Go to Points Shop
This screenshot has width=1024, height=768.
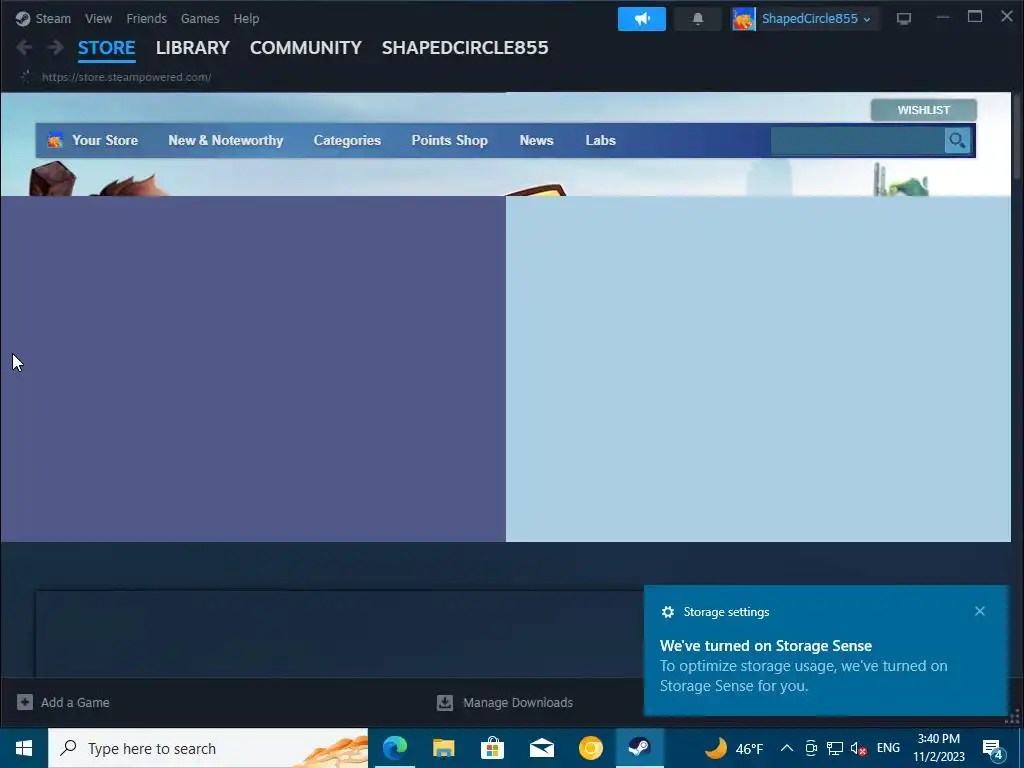tap(449, 140)
